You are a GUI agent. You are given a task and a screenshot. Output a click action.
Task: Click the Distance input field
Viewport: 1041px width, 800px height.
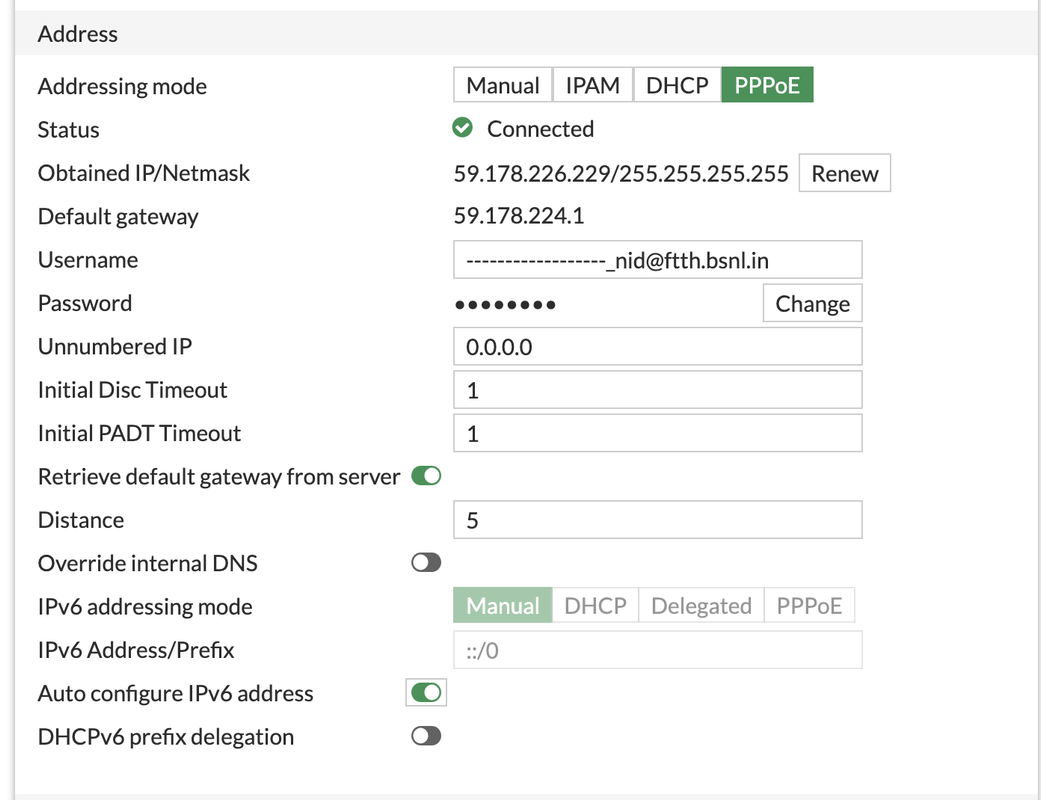tap(657, 520)
